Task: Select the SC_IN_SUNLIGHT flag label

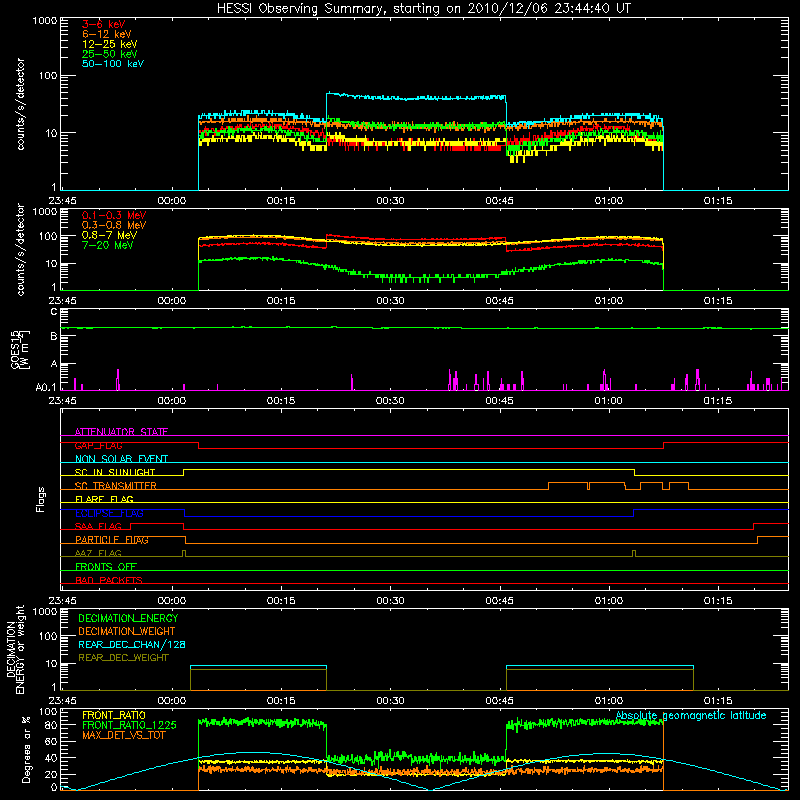Action: (x=115, y=472)
